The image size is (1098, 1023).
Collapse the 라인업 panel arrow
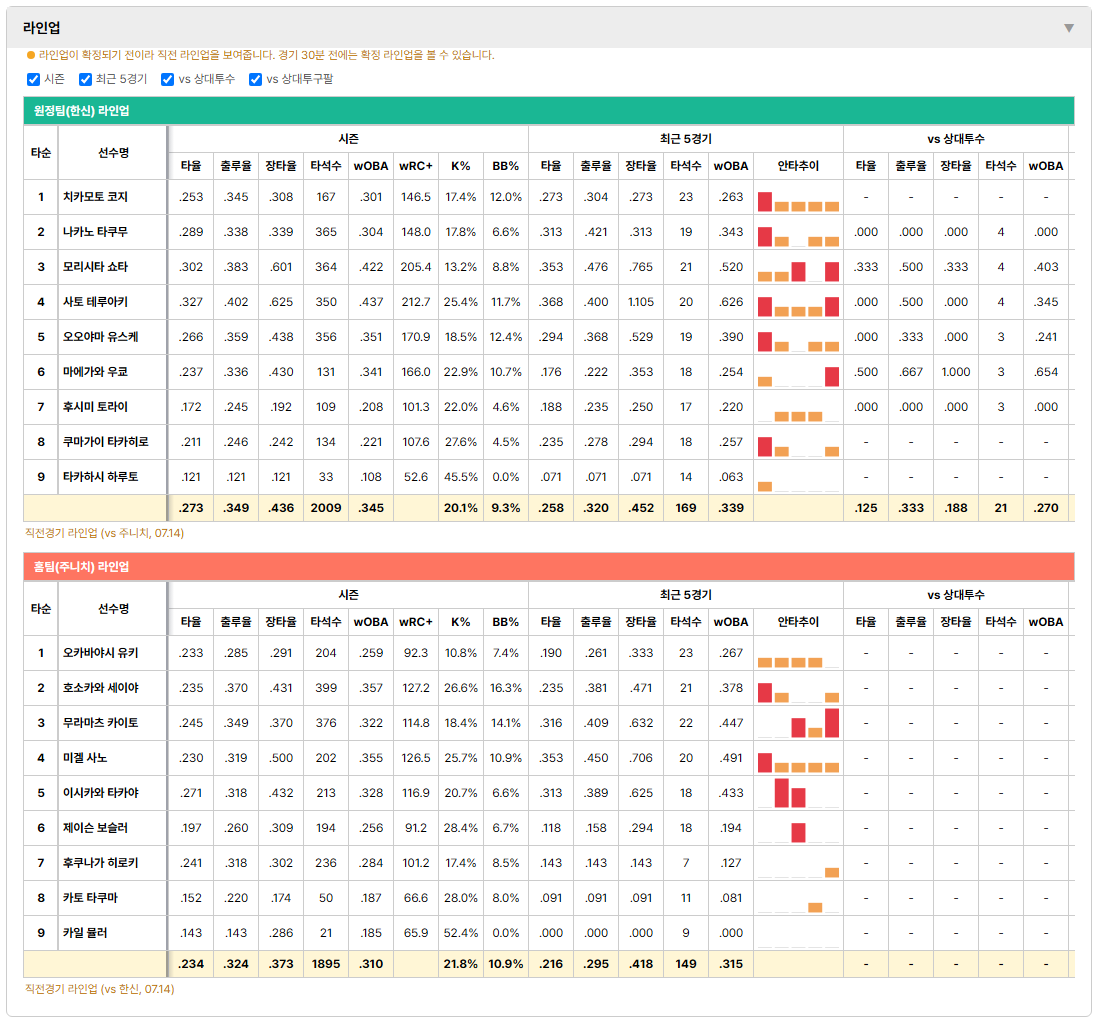pos(1069,28)
